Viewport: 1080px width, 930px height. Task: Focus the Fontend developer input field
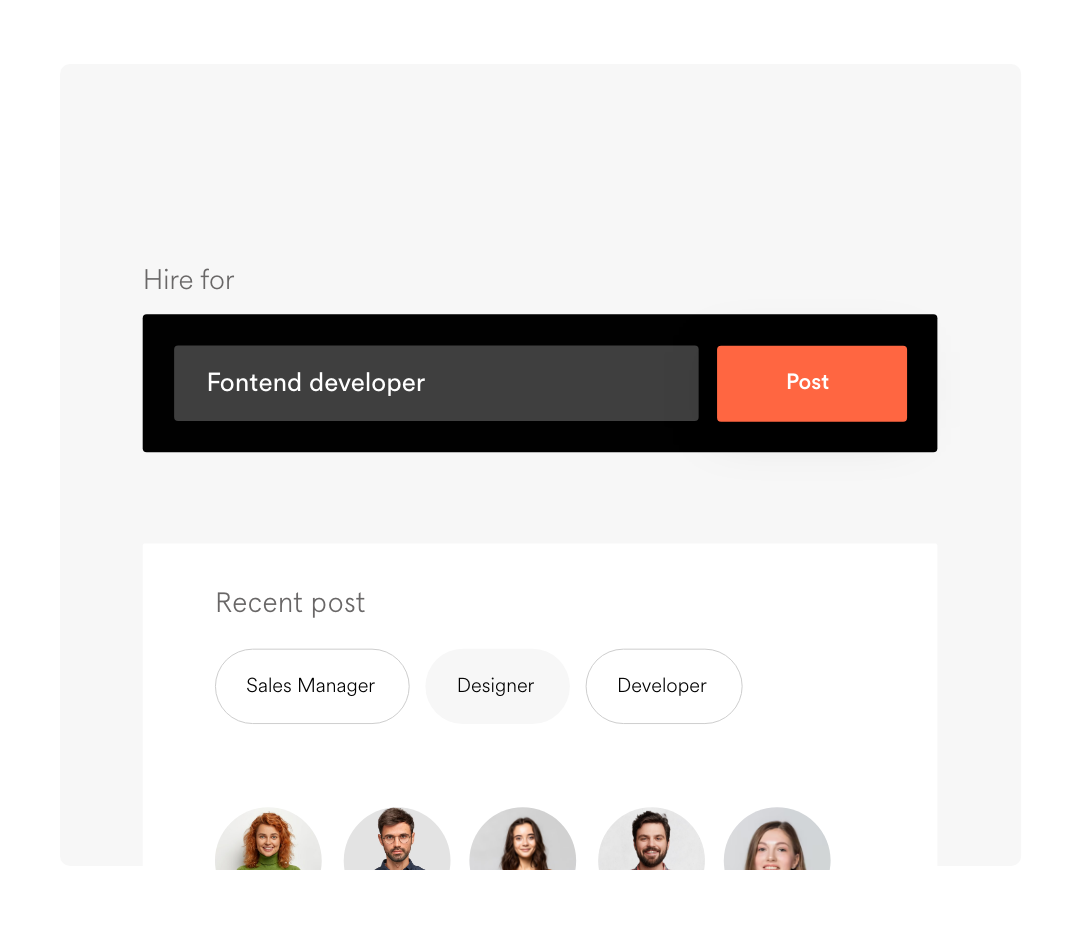coord(436,383)
